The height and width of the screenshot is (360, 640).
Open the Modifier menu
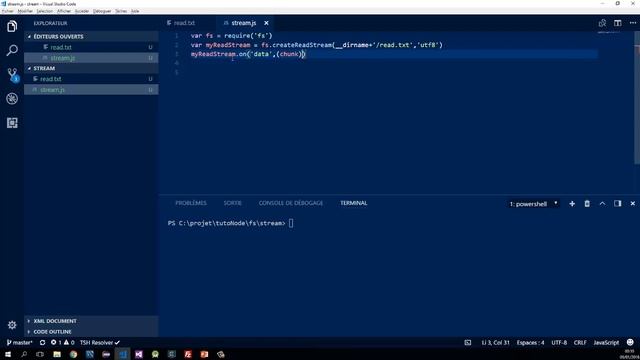[x=25, y=11]
